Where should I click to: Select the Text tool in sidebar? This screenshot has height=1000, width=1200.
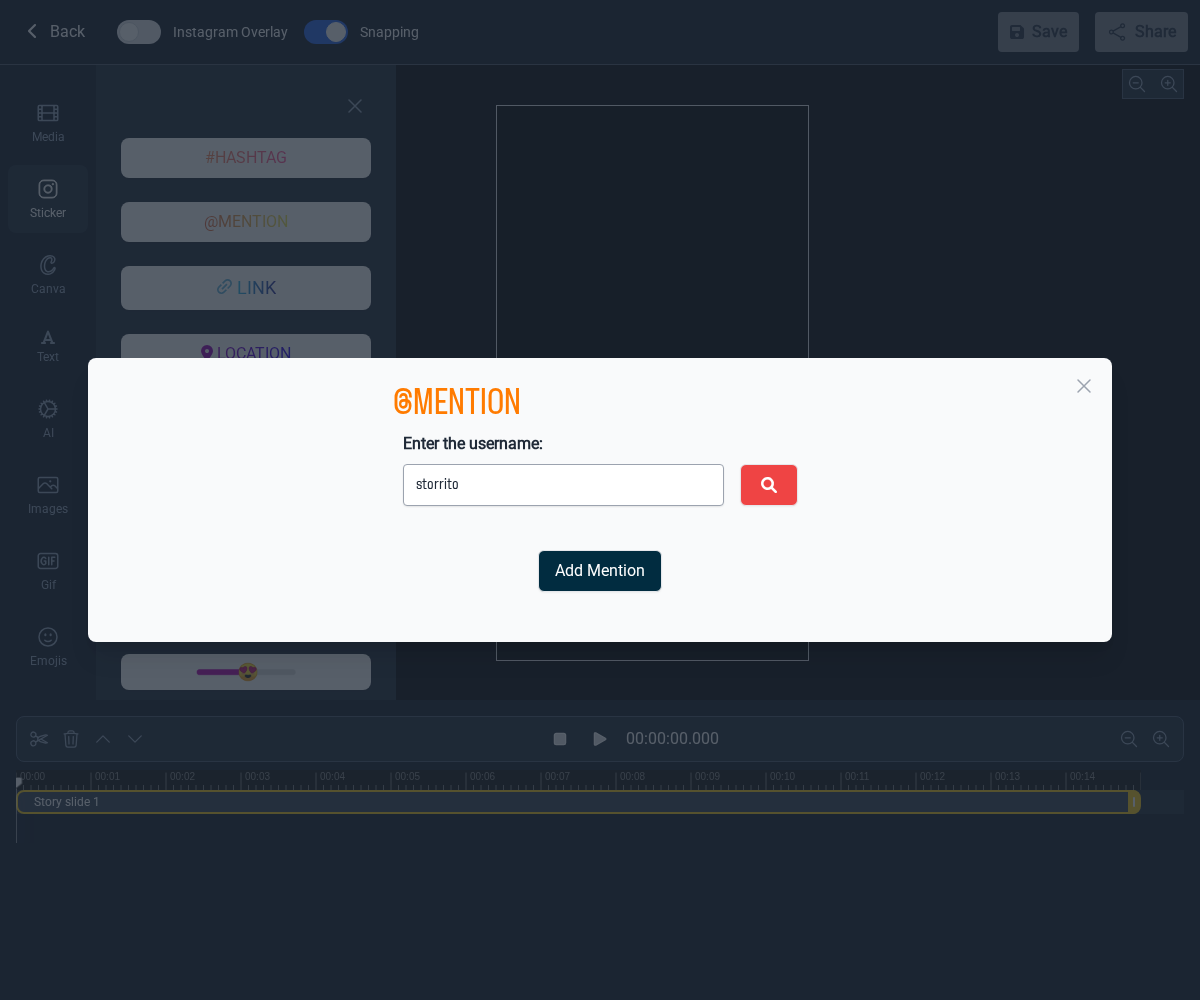pyautogui.click(x=48, y=345)
